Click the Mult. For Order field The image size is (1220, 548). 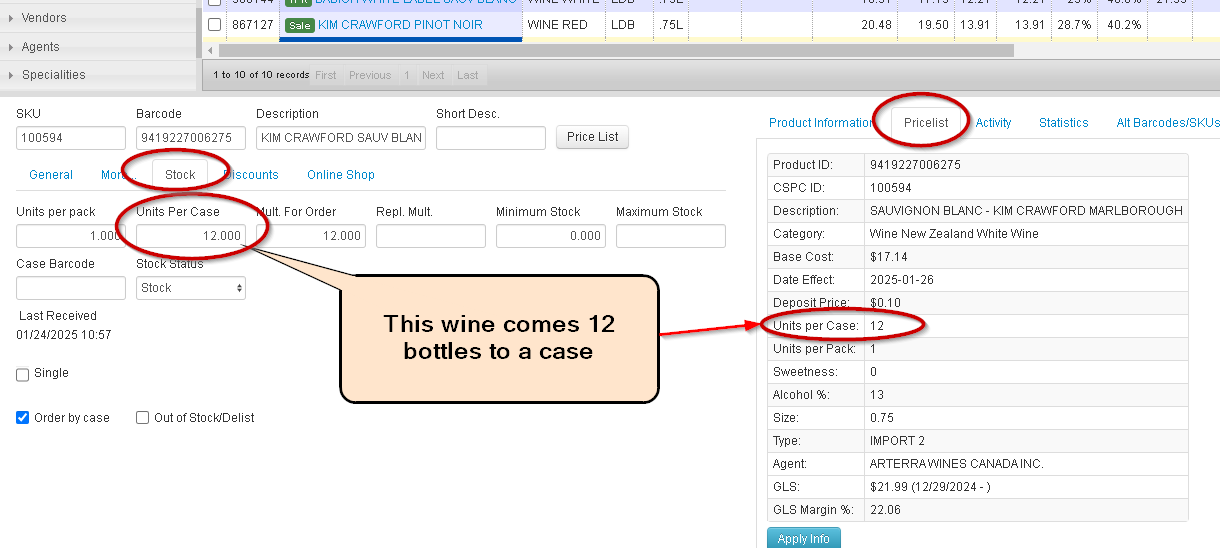[311, 236]
